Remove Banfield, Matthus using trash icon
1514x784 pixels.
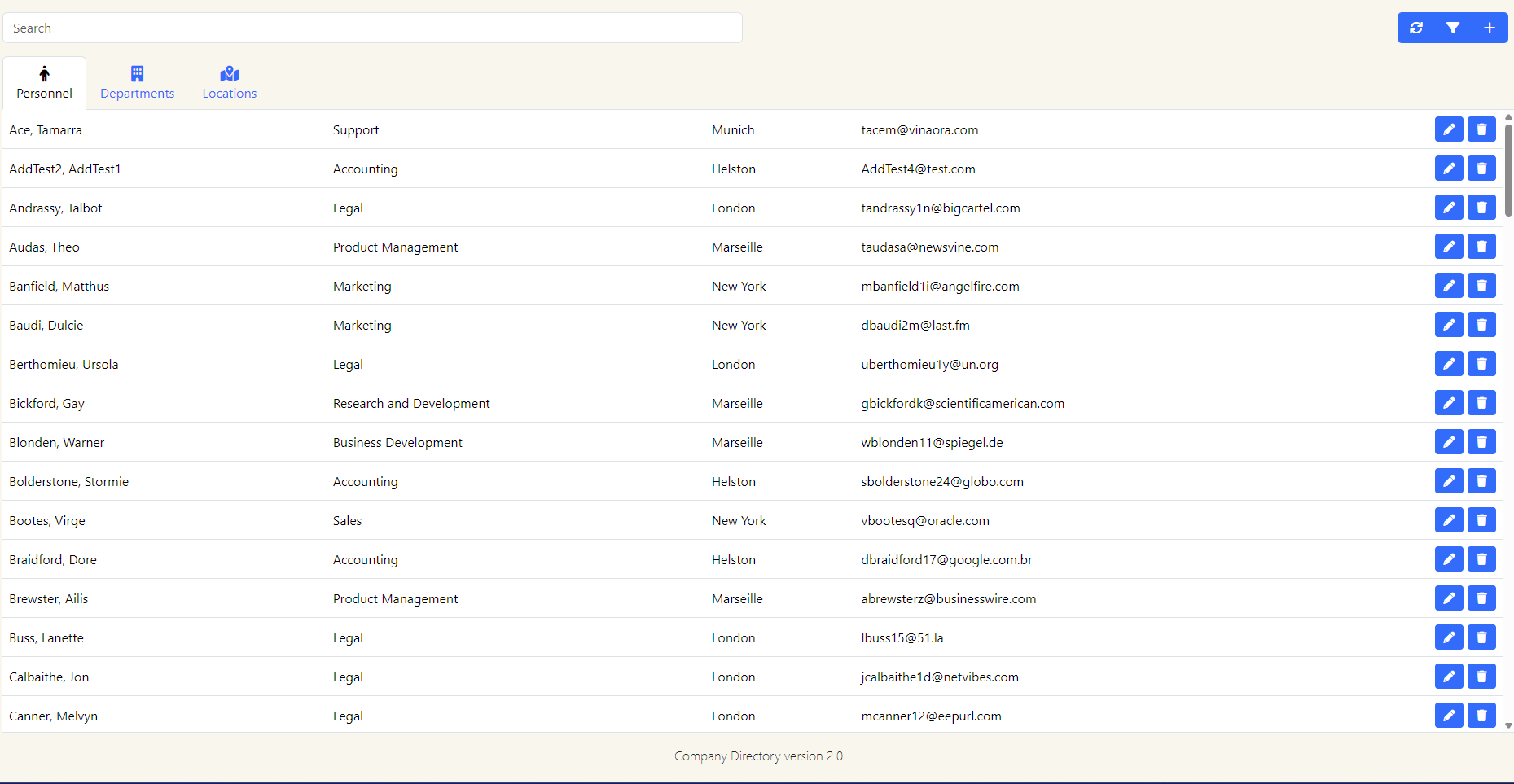1481,286
